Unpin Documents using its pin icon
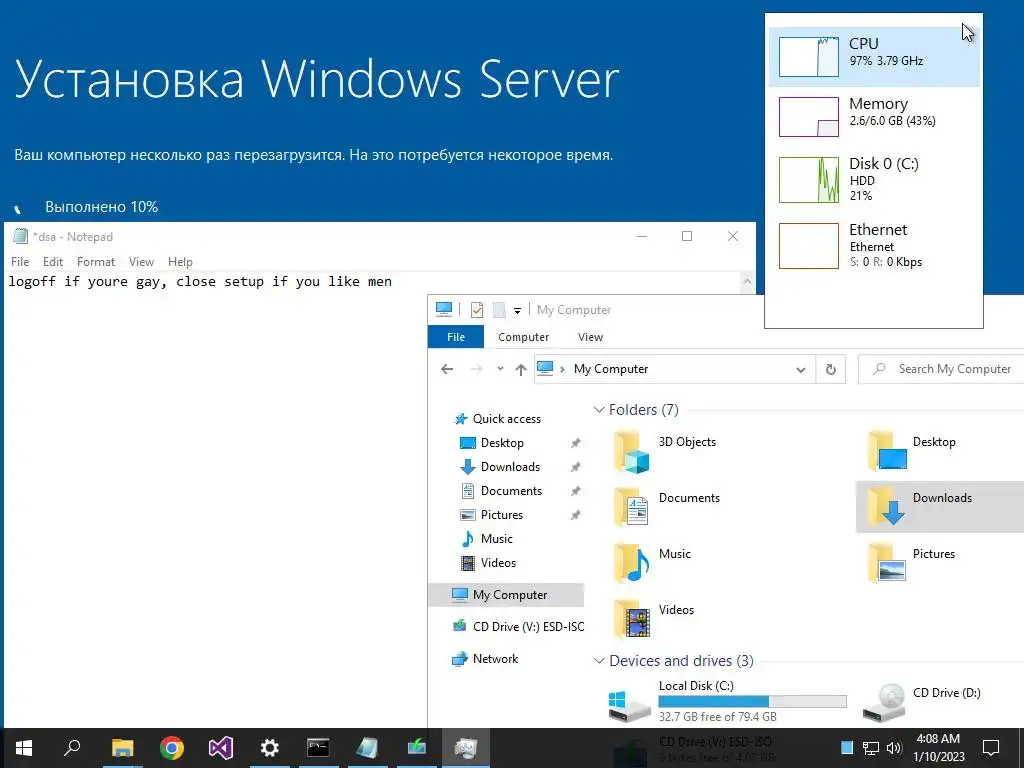This screenshot has width=1024, height=768. tap(575, 491)
